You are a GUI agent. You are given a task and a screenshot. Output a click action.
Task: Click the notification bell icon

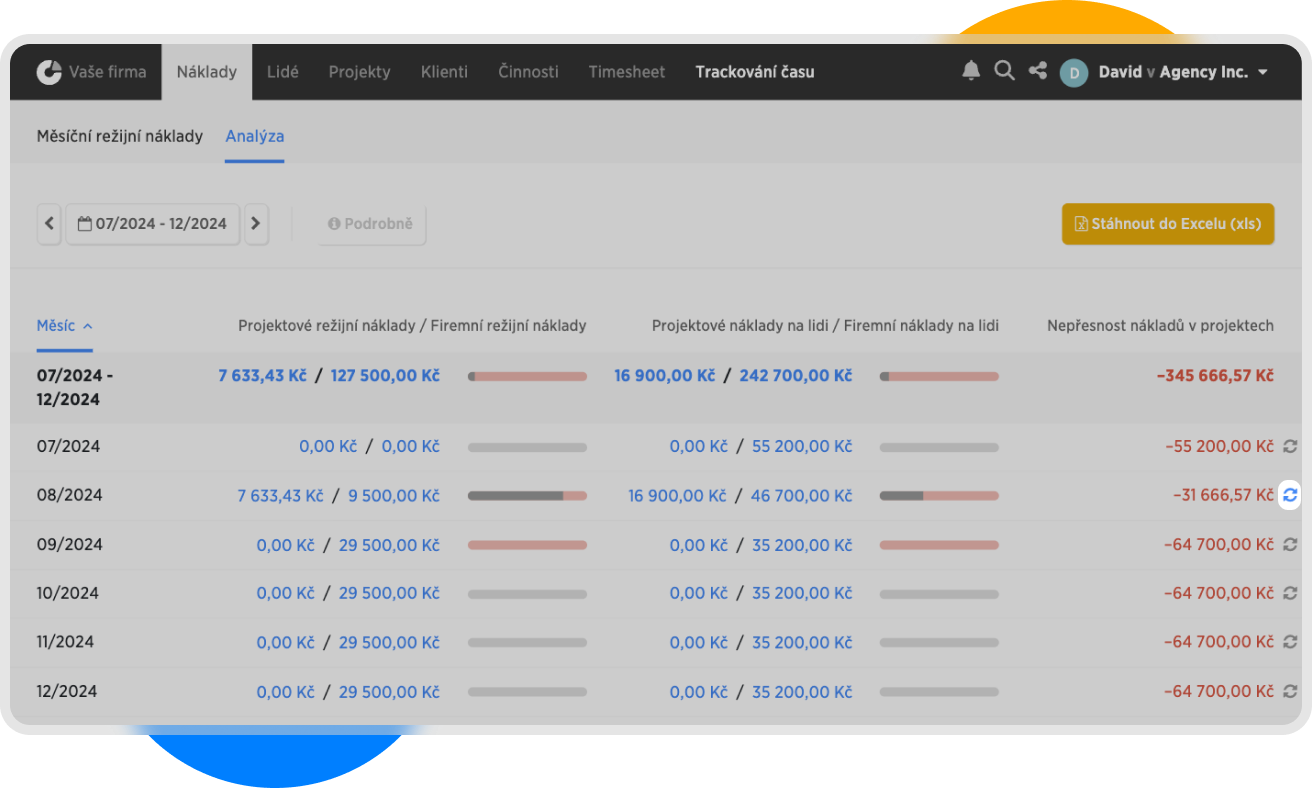(970, 71)
